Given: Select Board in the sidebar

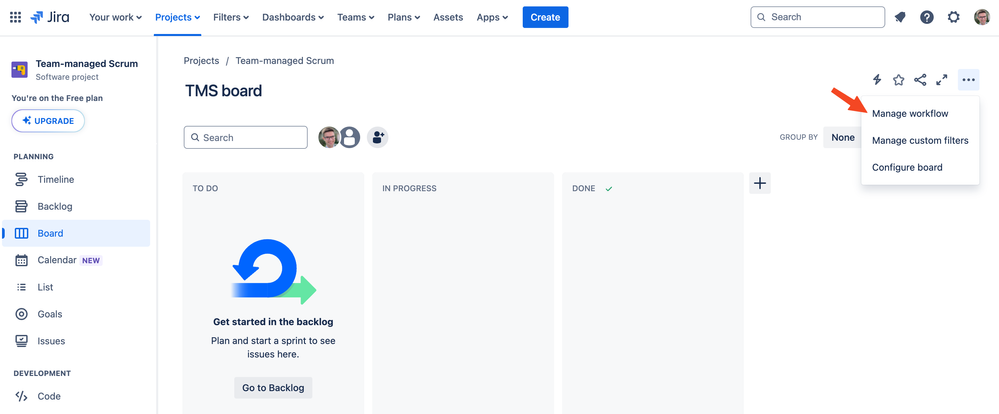Looking at the screenshot, I should pos(76,233).
